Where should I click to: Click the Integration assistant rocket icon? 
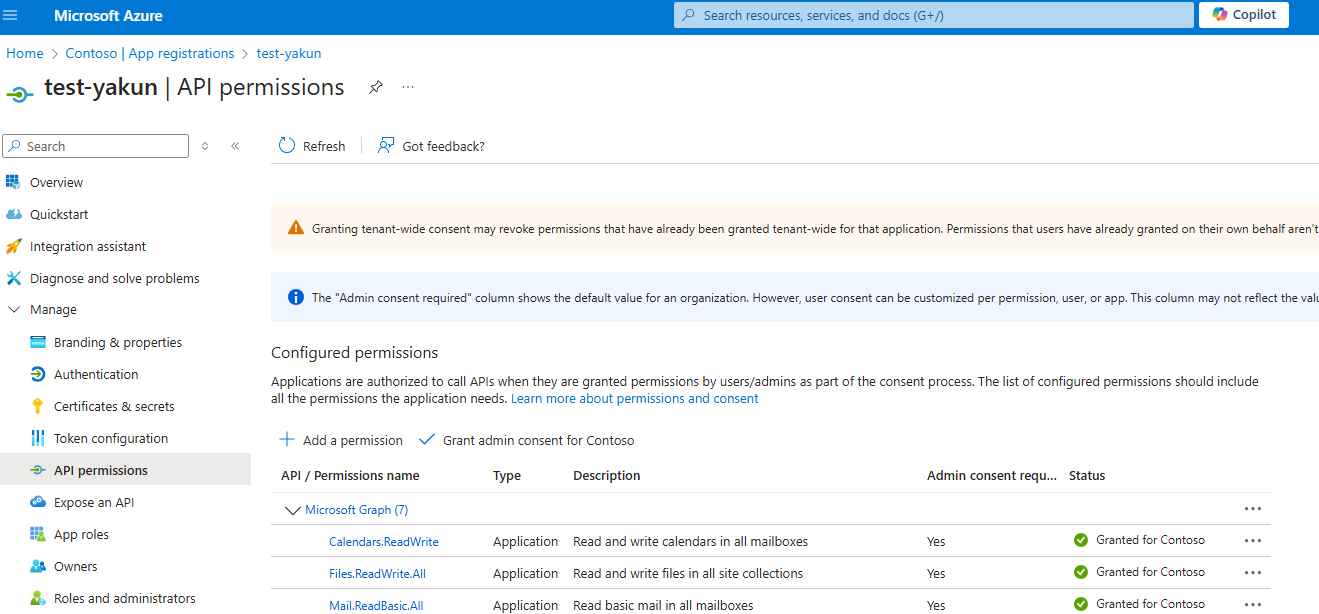(x=13, y=246)
